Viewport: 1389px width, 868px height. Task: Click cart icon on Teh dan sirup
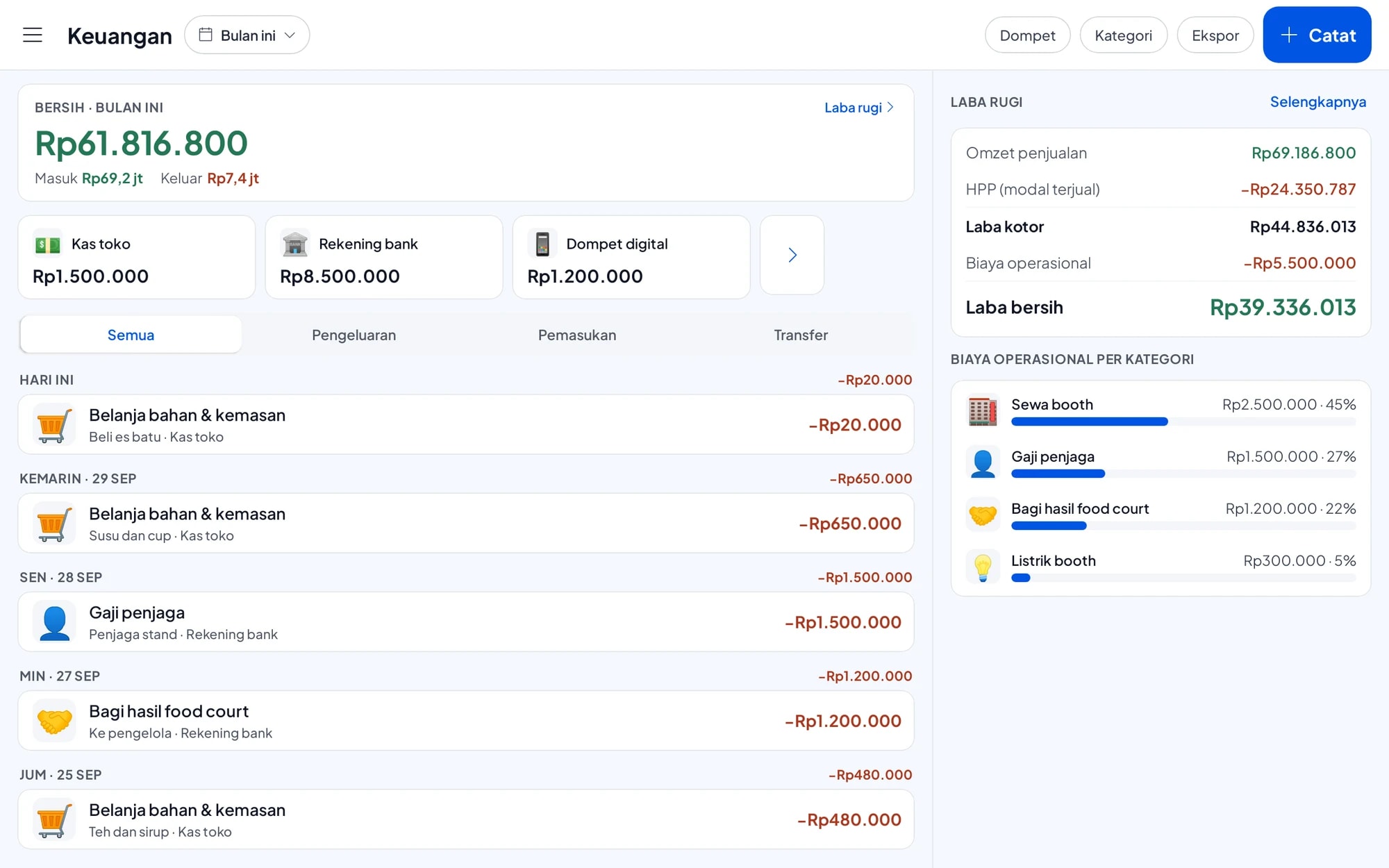[54, 819]
